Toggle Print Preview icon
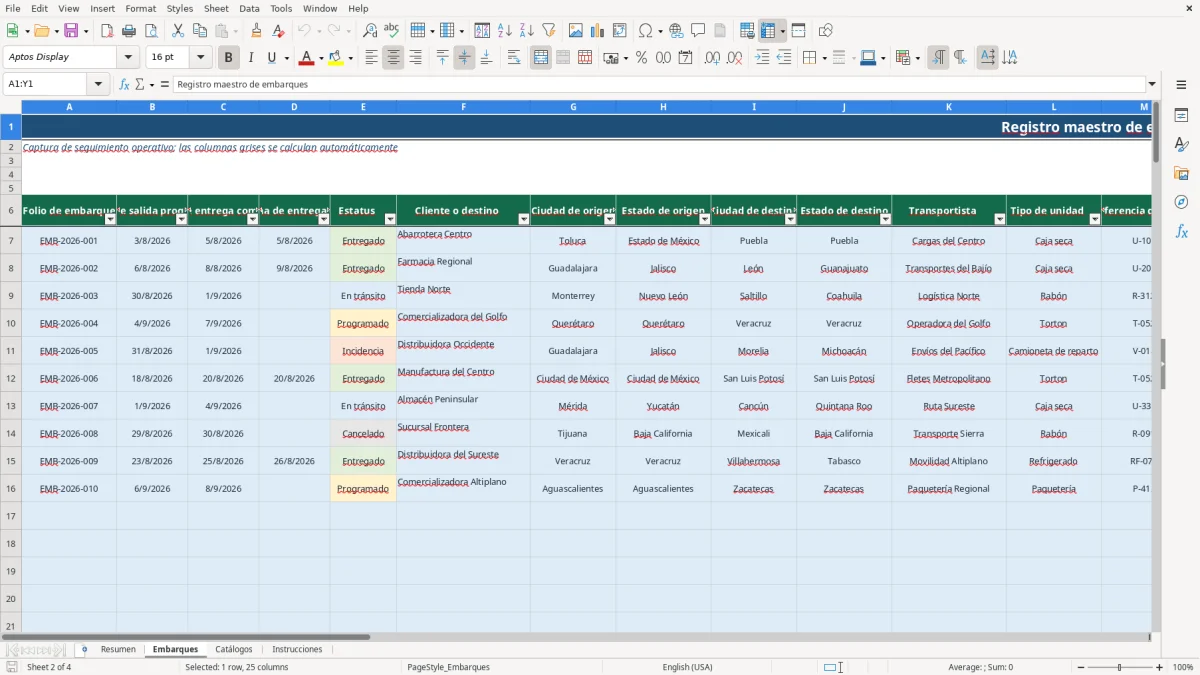This screenshot has height=675, width=1200. pyautogui.click(x=149, y=31)
